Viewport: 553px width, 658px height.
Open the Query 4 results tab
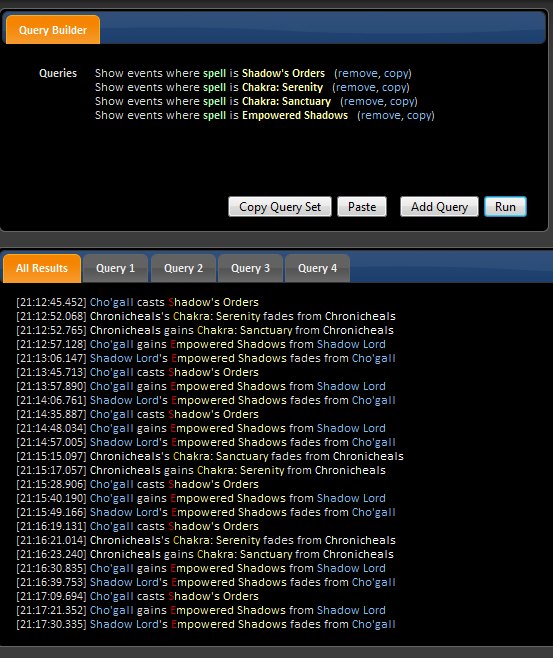317,268
